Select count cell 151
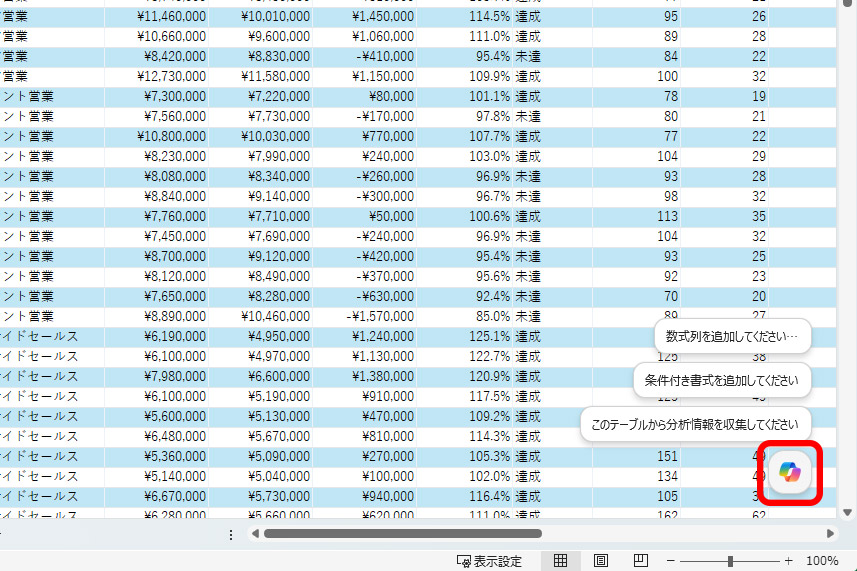This screenshot has height=571, width=857. (637, 456)
